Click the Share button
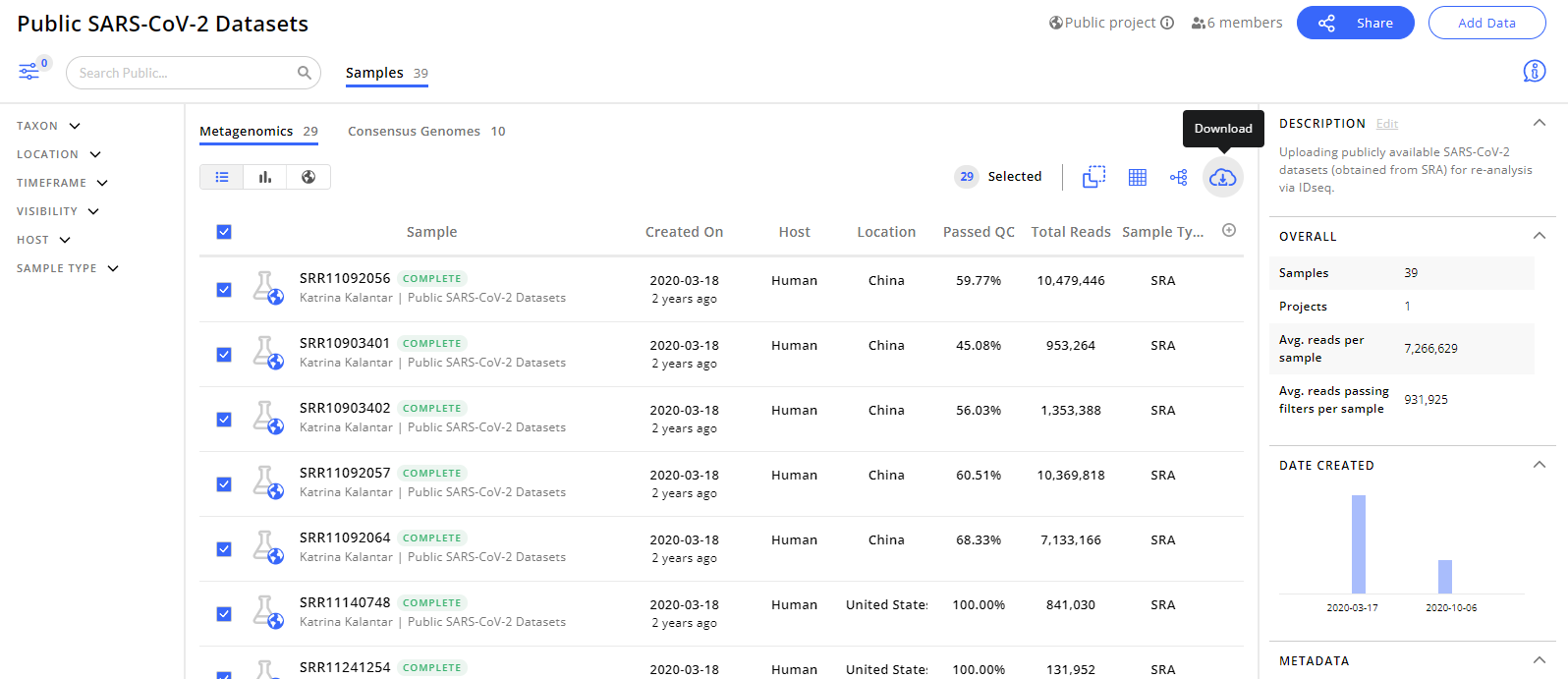The image size is (1568, 679). point(1356,23)
